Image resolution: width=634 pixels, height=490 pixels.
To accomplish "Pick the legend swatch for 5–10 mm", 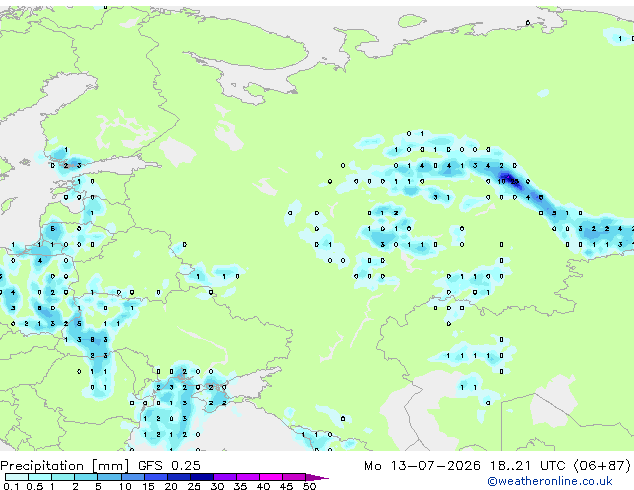I will point(109,477).
